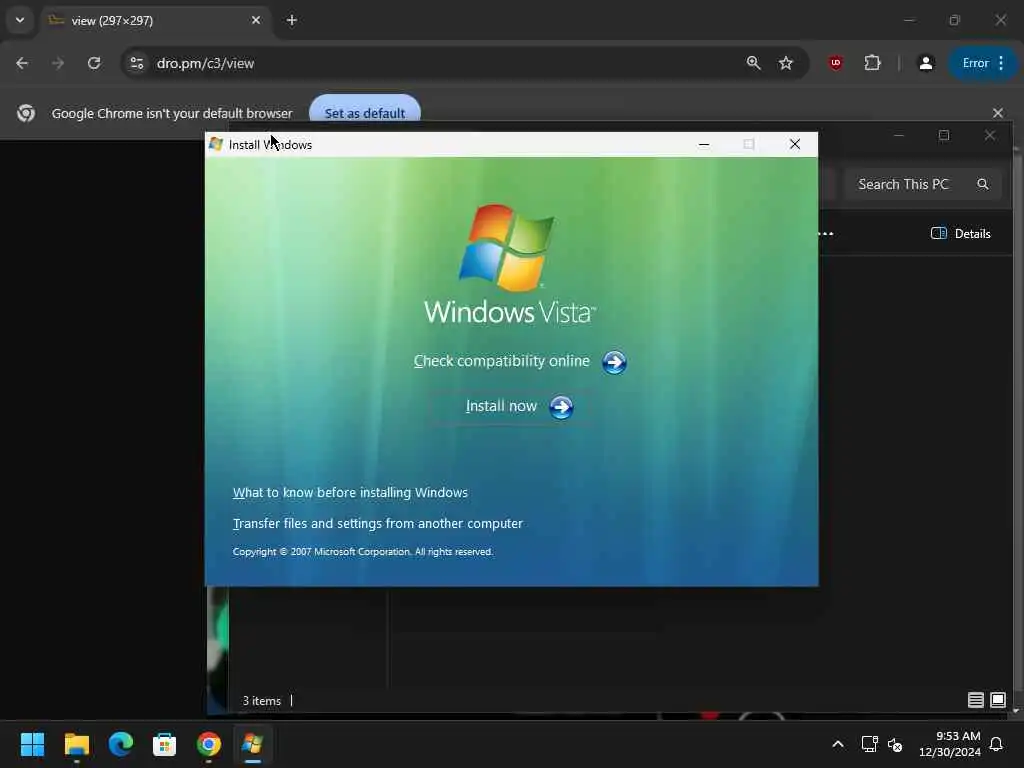Show hidden system tray icons

[838, 744]
